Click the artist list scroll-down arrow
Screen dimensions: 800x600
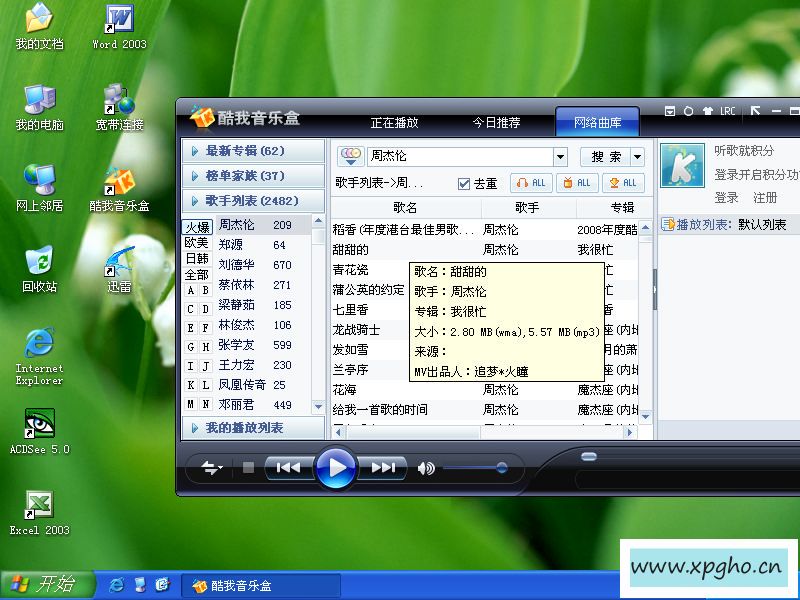[x=318, y=407]
